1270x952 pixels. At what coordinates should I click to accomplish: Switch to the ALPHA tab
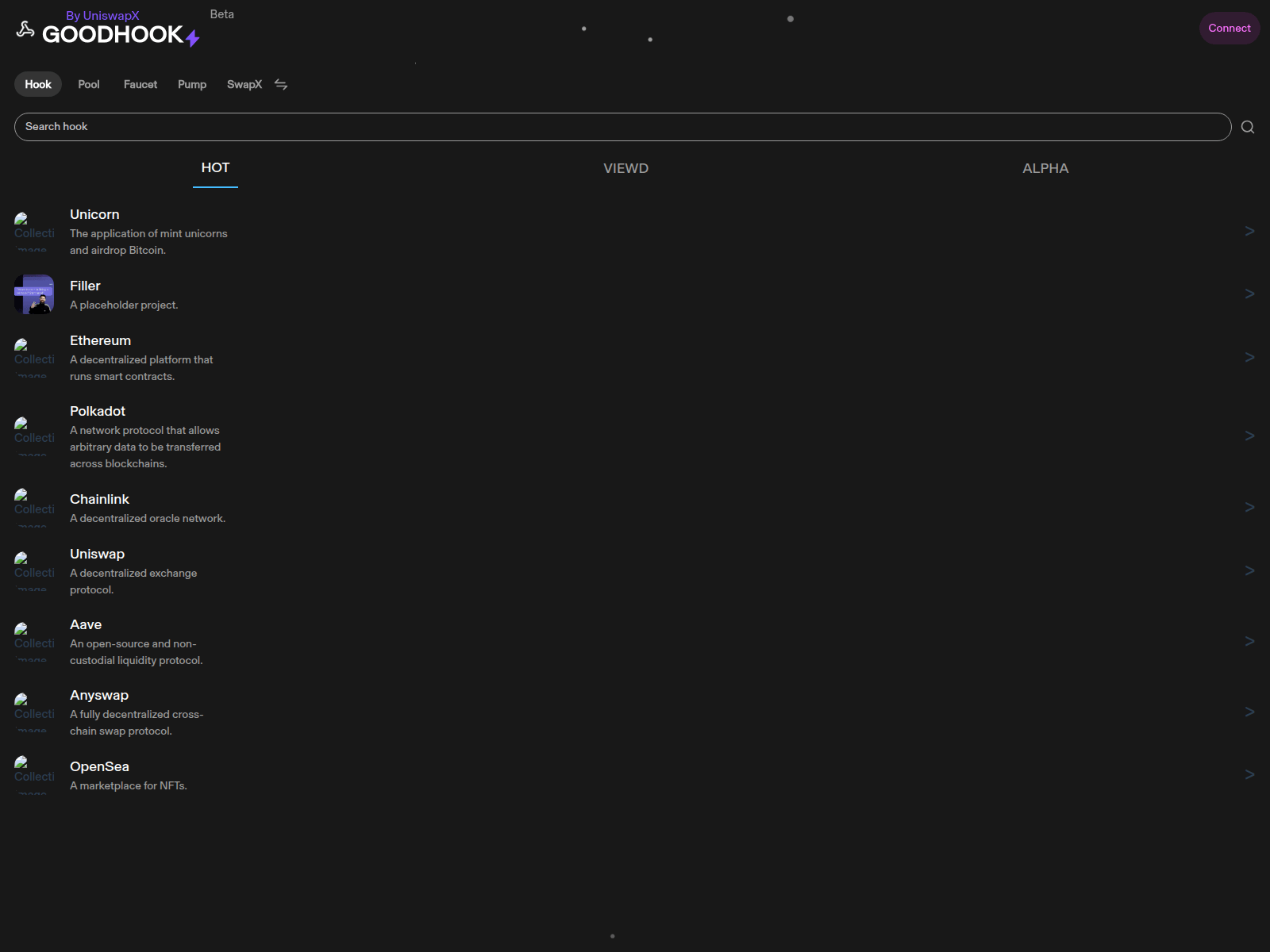point(1045,168)
